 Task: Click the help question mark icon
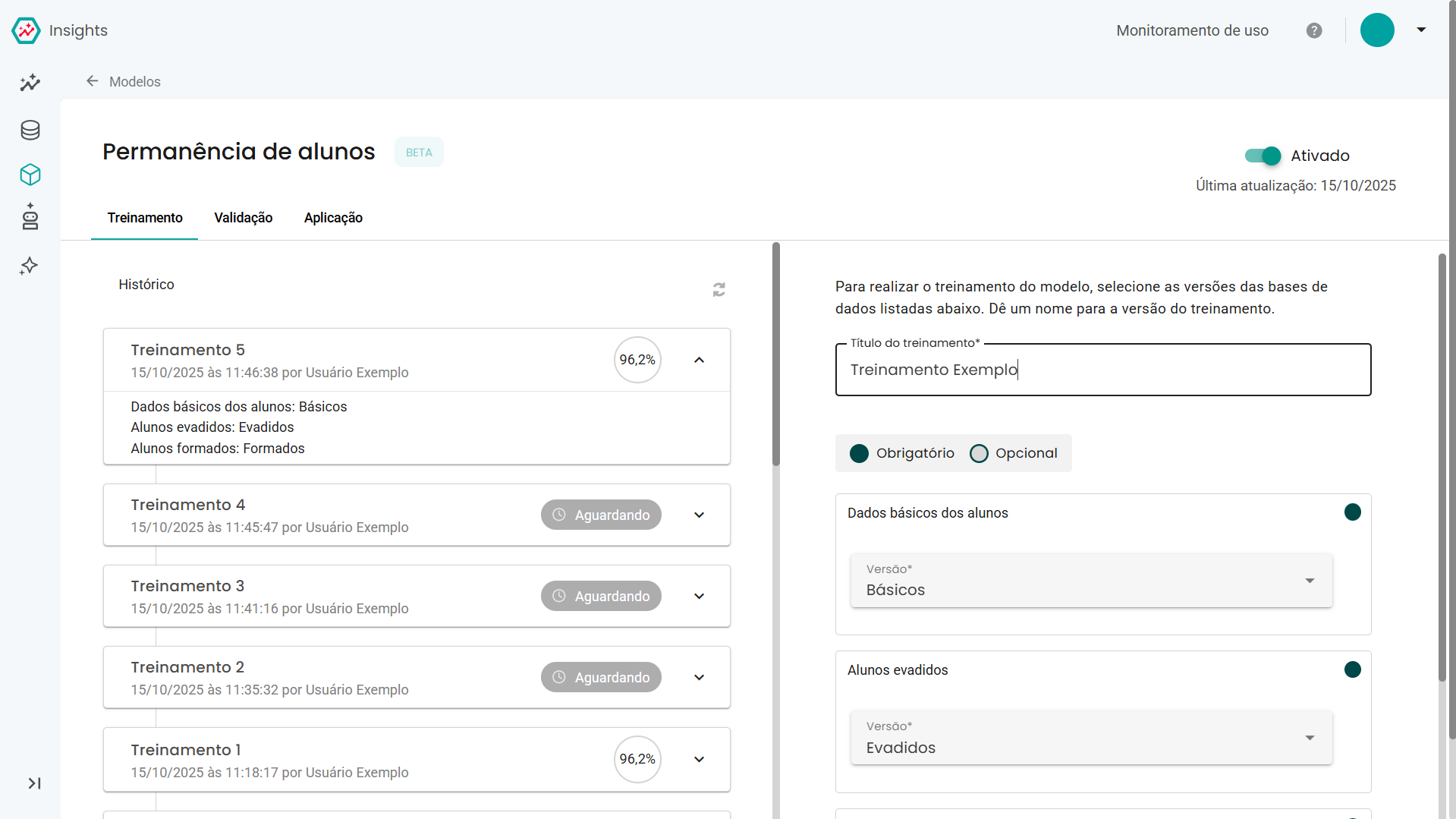(1314, 30)
